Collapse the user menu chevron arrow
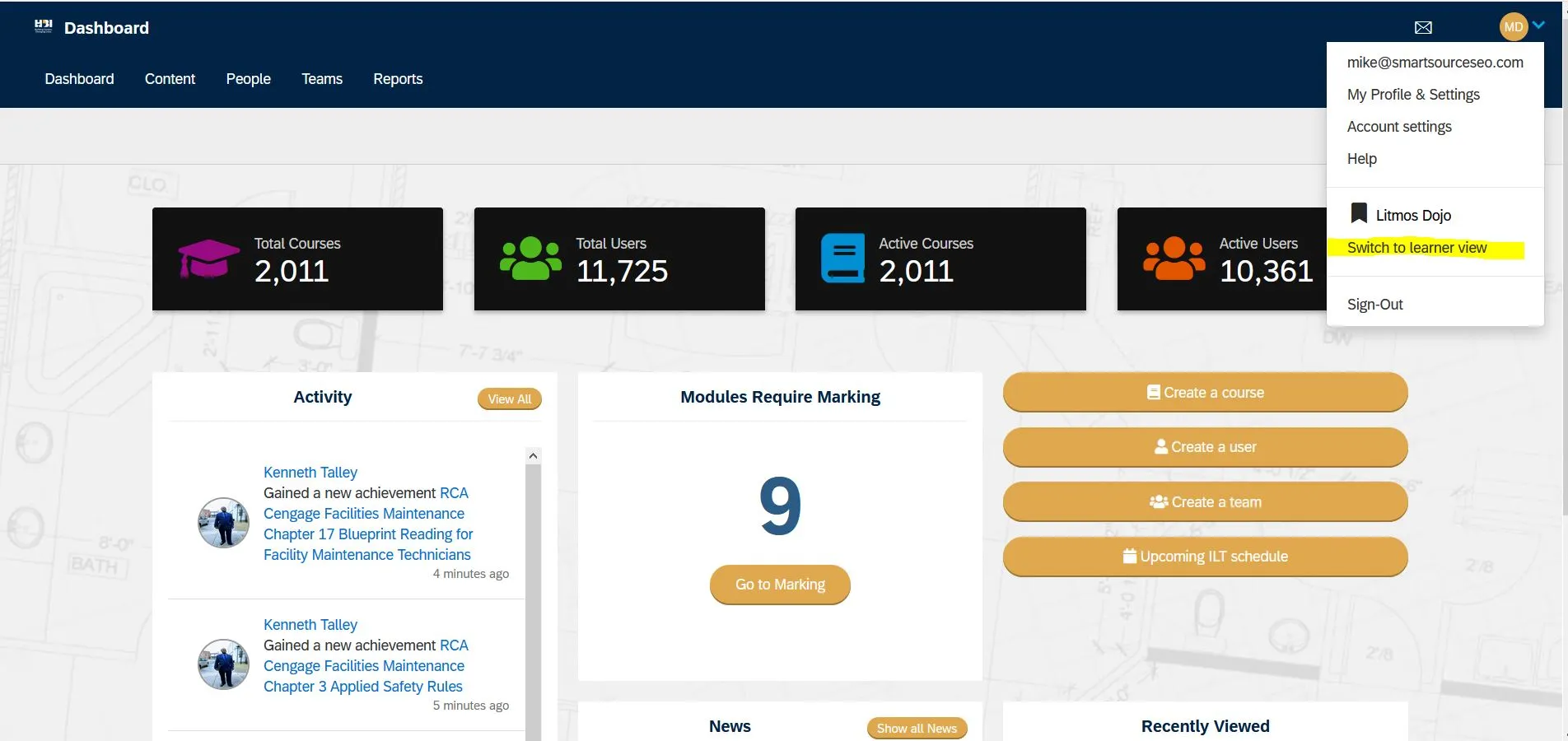 (1538, 26)
